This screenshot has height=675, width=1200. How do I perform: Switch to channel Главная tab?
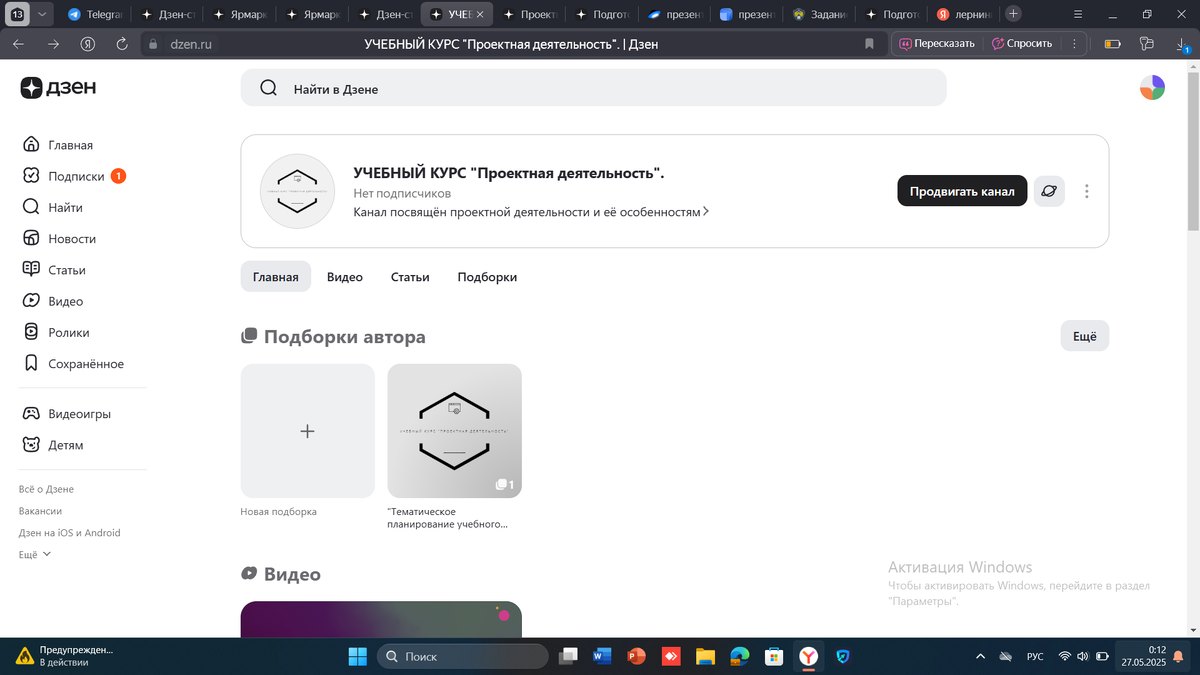[275, 277]
